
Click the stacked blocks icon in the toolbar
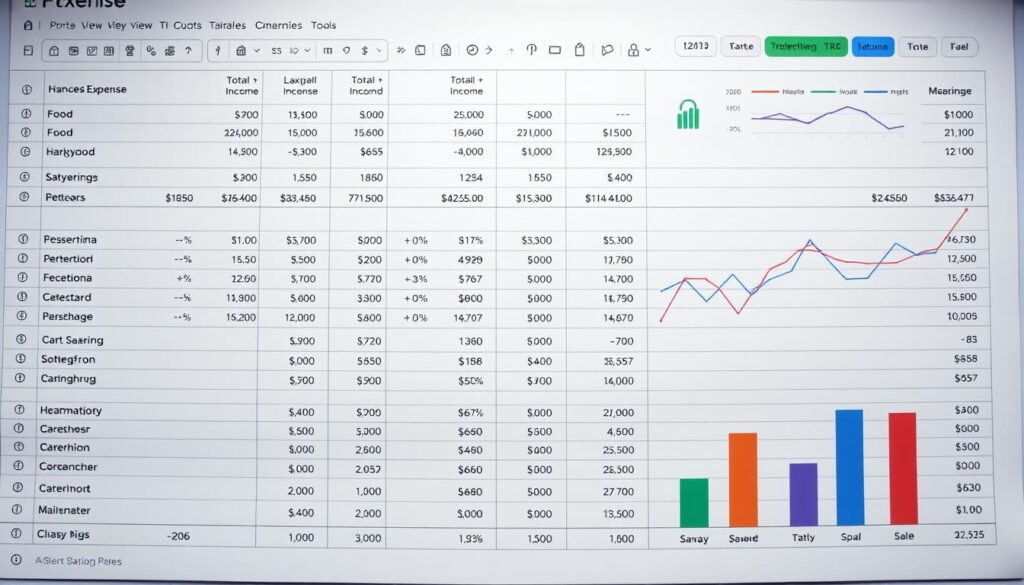[170, 50]
